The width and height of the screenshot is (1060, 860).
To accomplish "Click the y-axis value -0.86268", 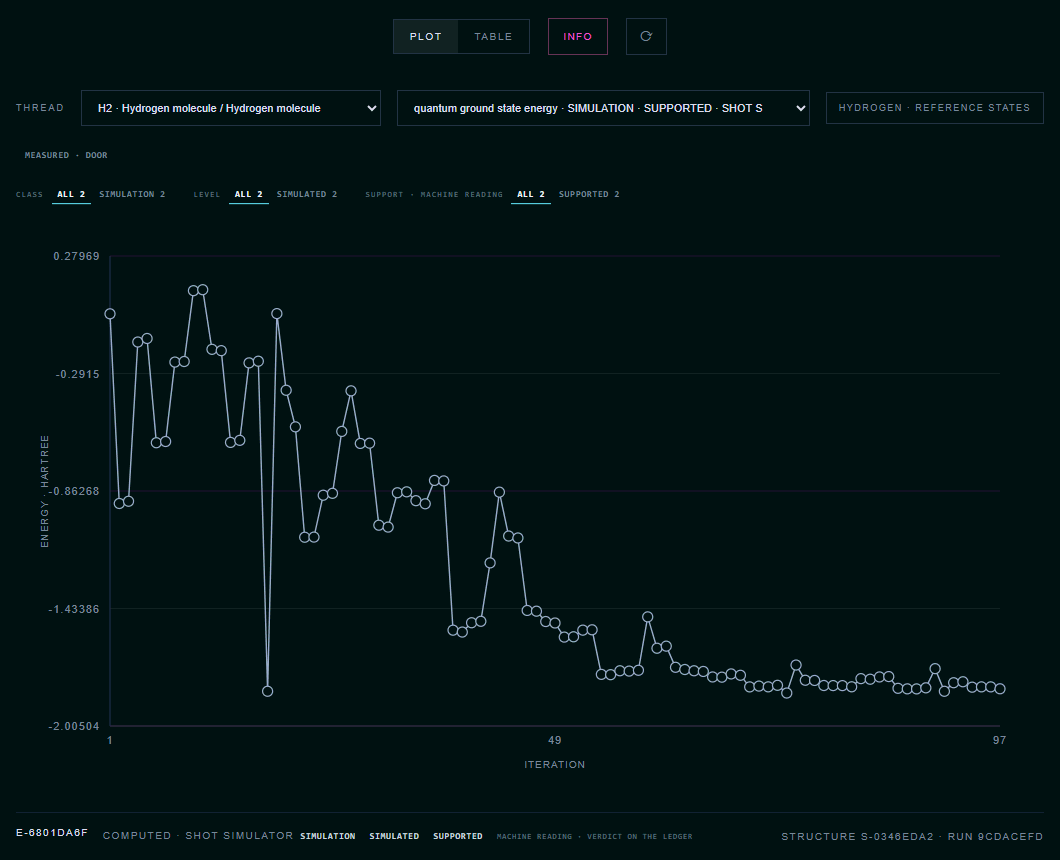I will click(74, 492).
